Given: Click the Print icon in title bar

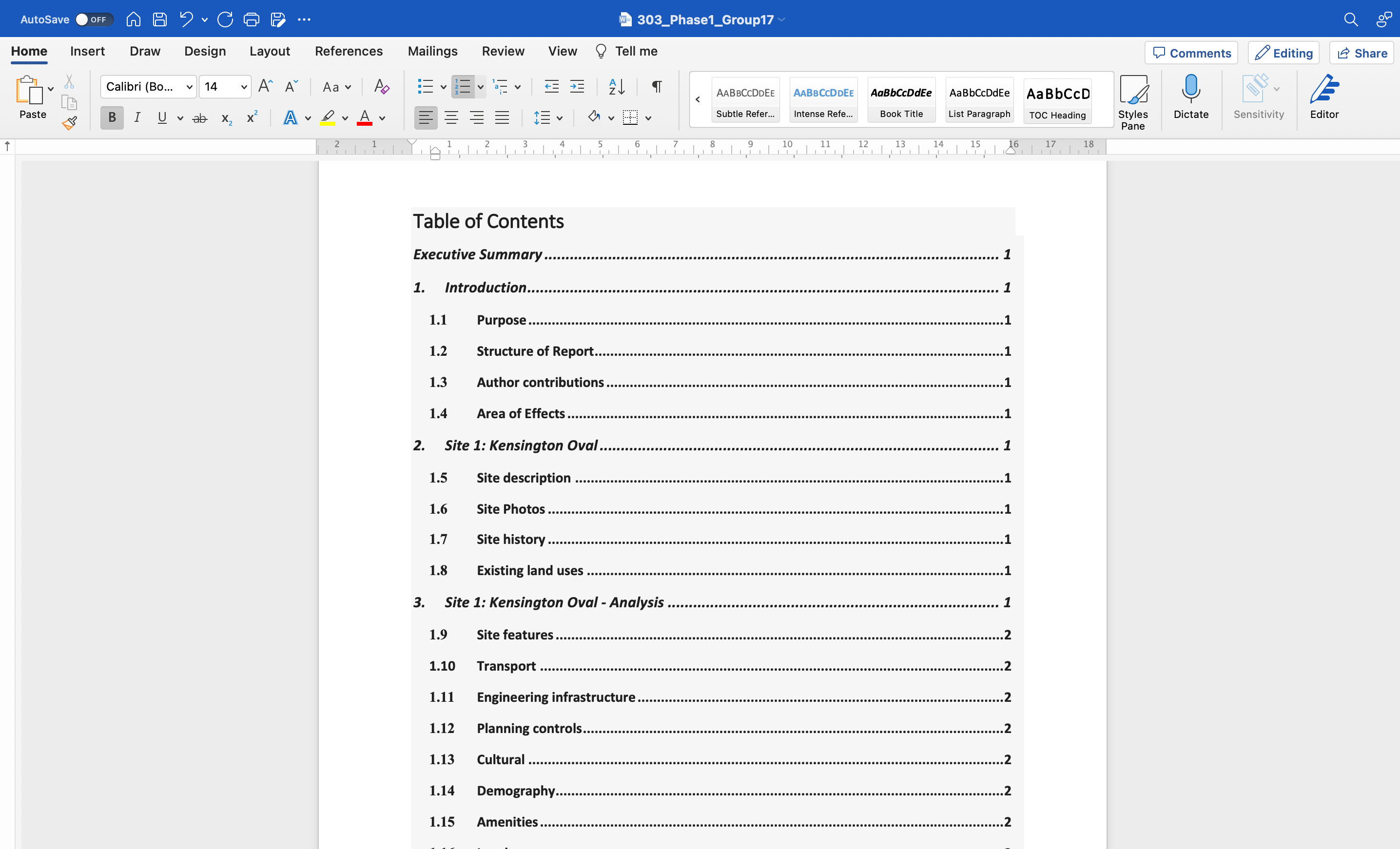Looking at the screenshot, I should [x=251, y=19].
